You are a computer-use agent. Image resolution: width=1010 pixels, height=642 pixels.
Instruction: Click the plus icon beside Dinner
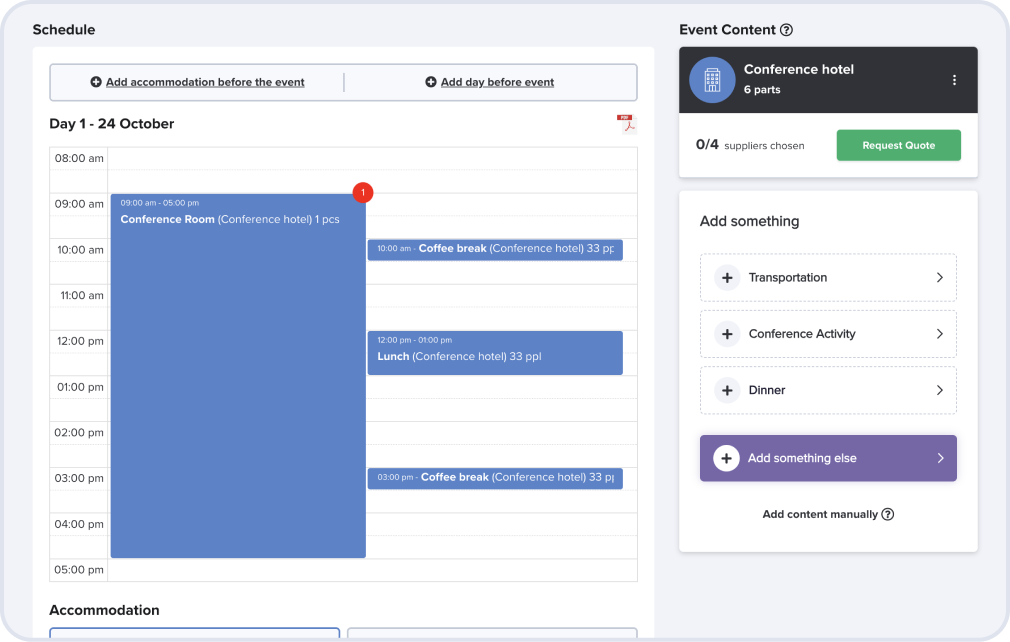tap(727, 390)
